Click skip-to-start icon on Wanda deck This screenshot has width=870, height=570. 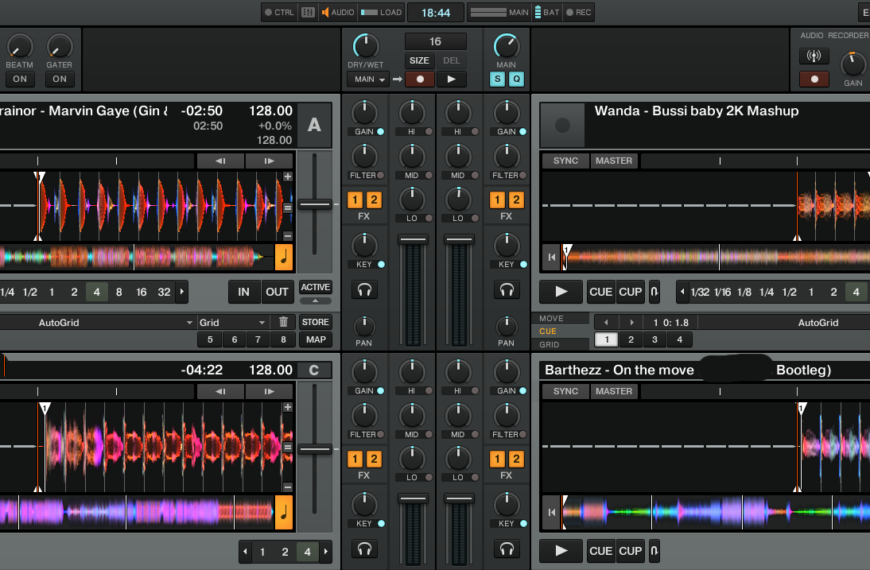coord(552,257)
